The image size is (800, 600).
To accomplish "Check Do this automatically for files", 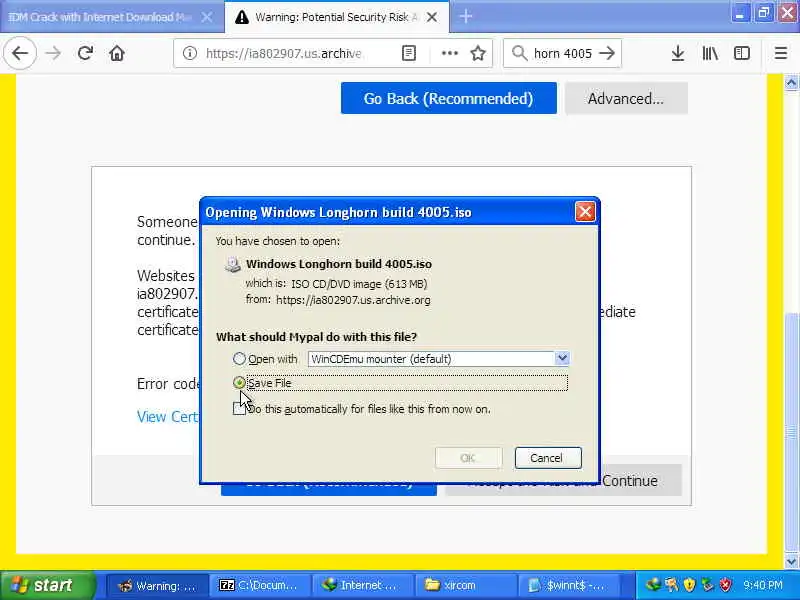I will click(239, 409).
